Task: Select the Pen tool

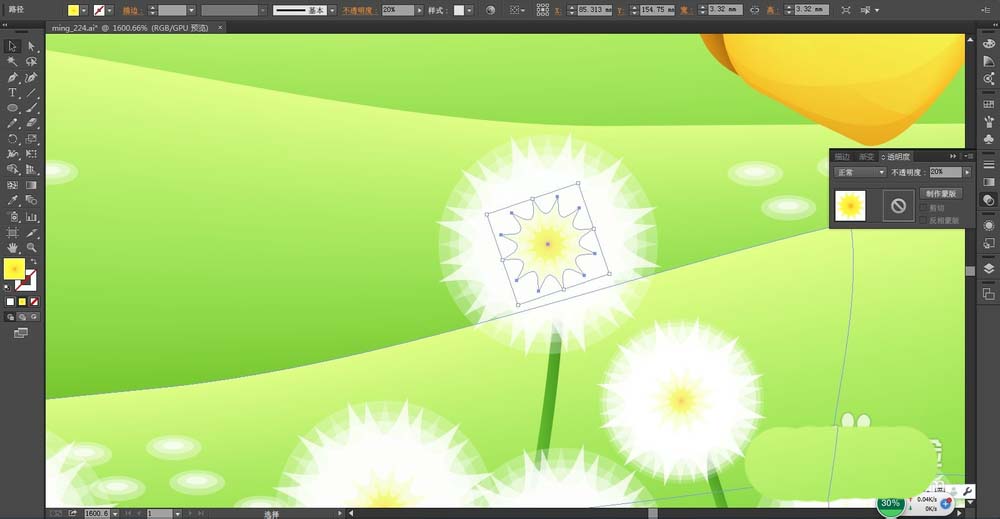Action: pos(12,77)
